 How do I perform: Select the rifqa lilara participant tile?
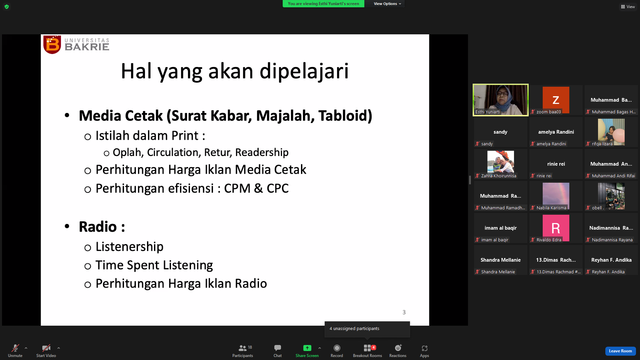[611, 132]
